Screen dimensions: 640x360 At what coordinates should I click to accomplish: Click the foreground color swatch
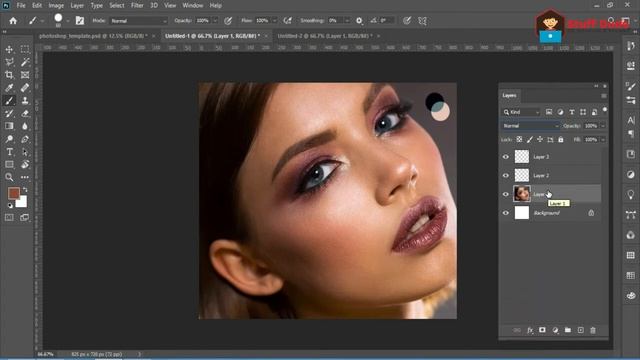coord(13,193)
